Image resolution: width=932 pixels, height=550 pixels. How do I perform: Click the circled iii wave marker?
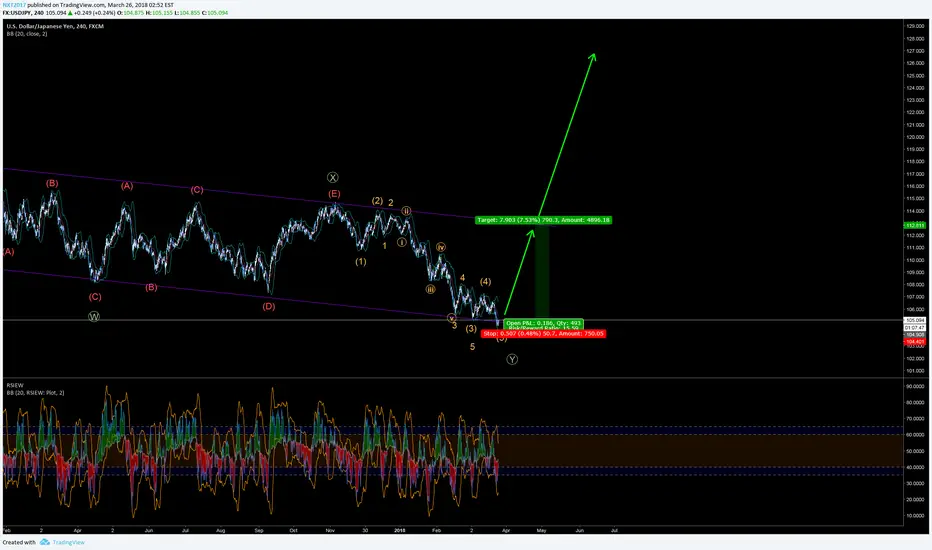point(430,289)
